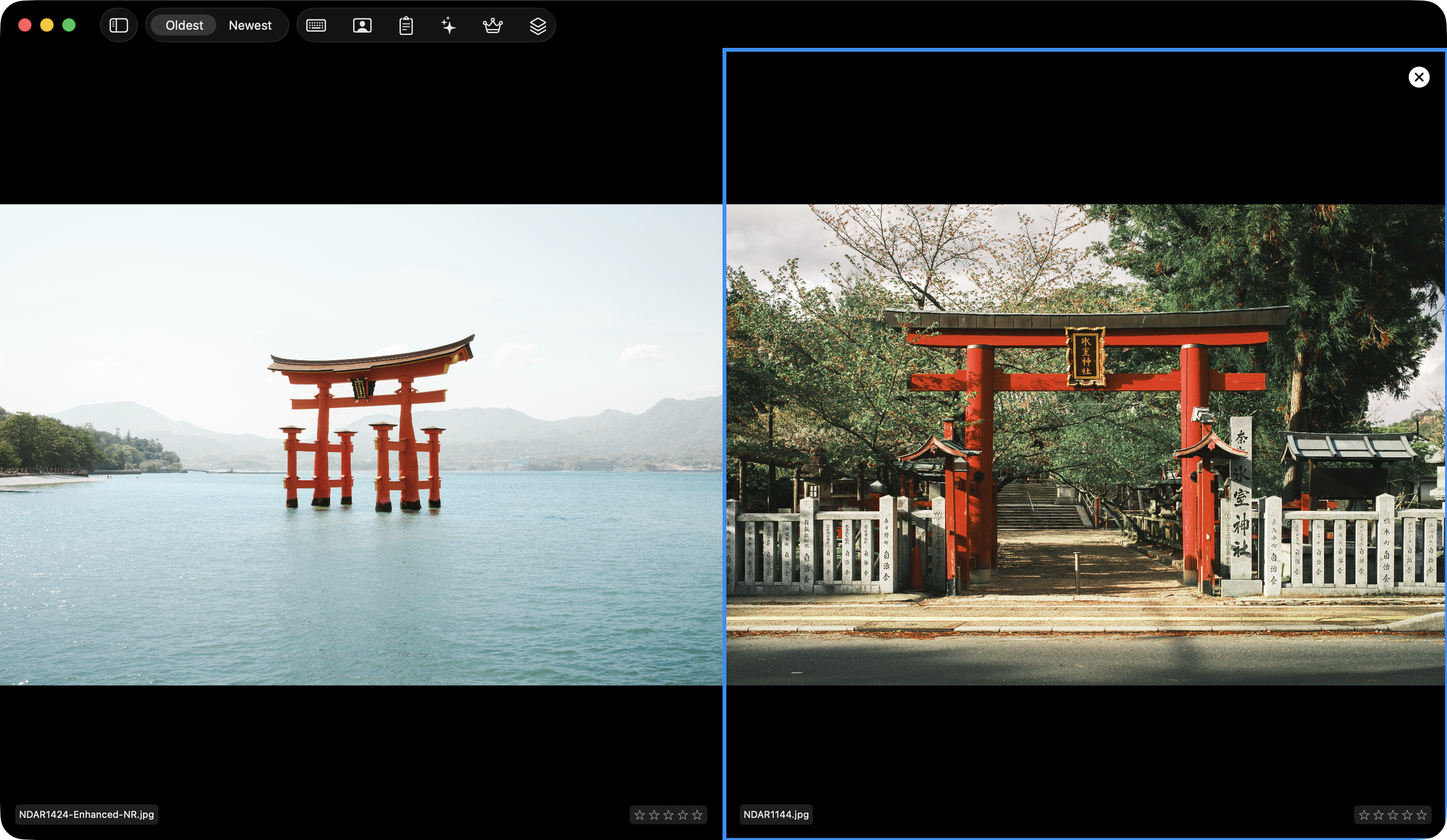This screenshot has height=840, width=1447.
Task: Switch sorting to Newest
Action: point(250,25)
